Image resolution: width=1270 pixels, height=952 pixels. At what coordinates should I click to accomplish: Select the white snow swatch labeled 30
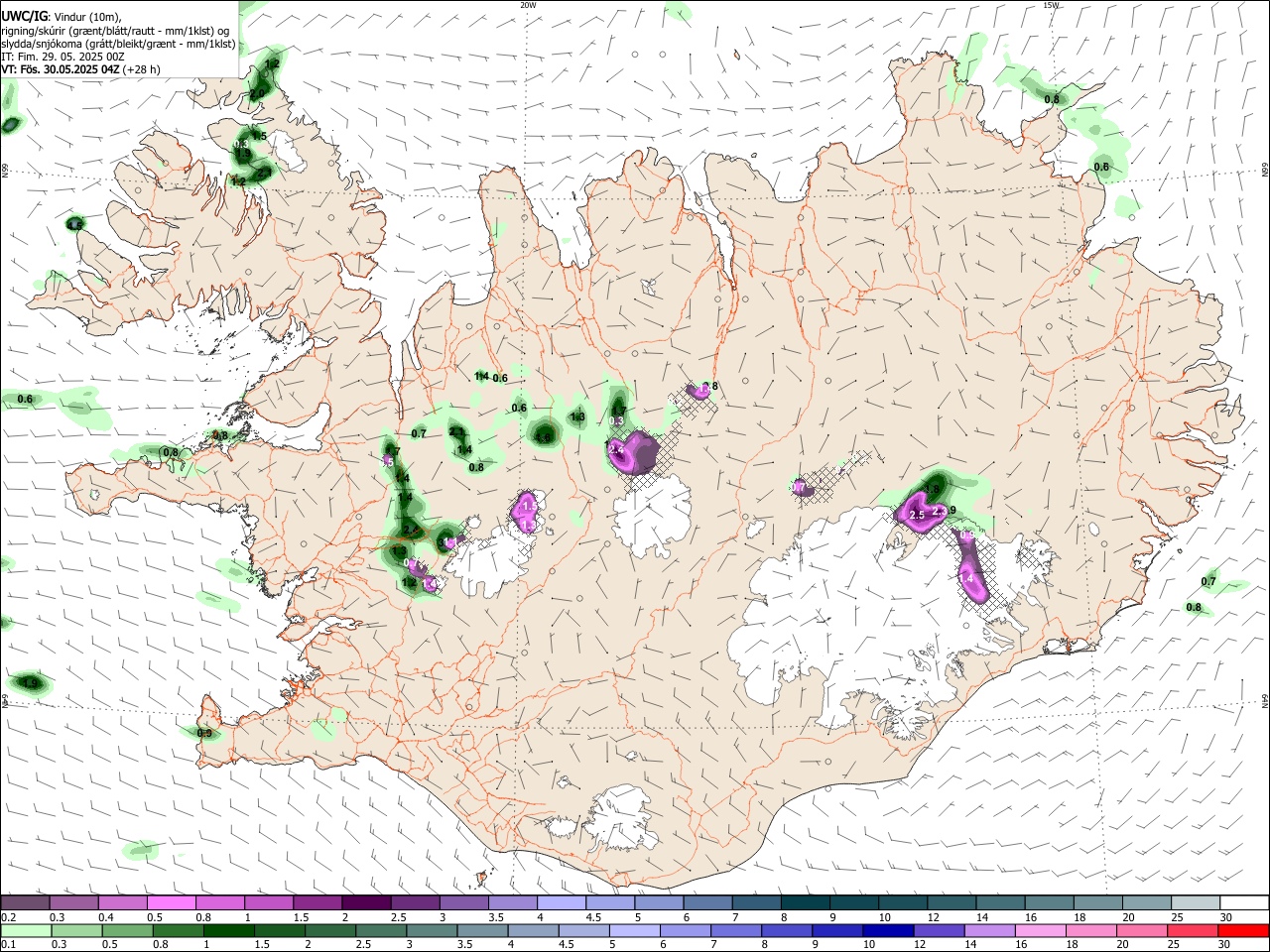pos(1244,903)
